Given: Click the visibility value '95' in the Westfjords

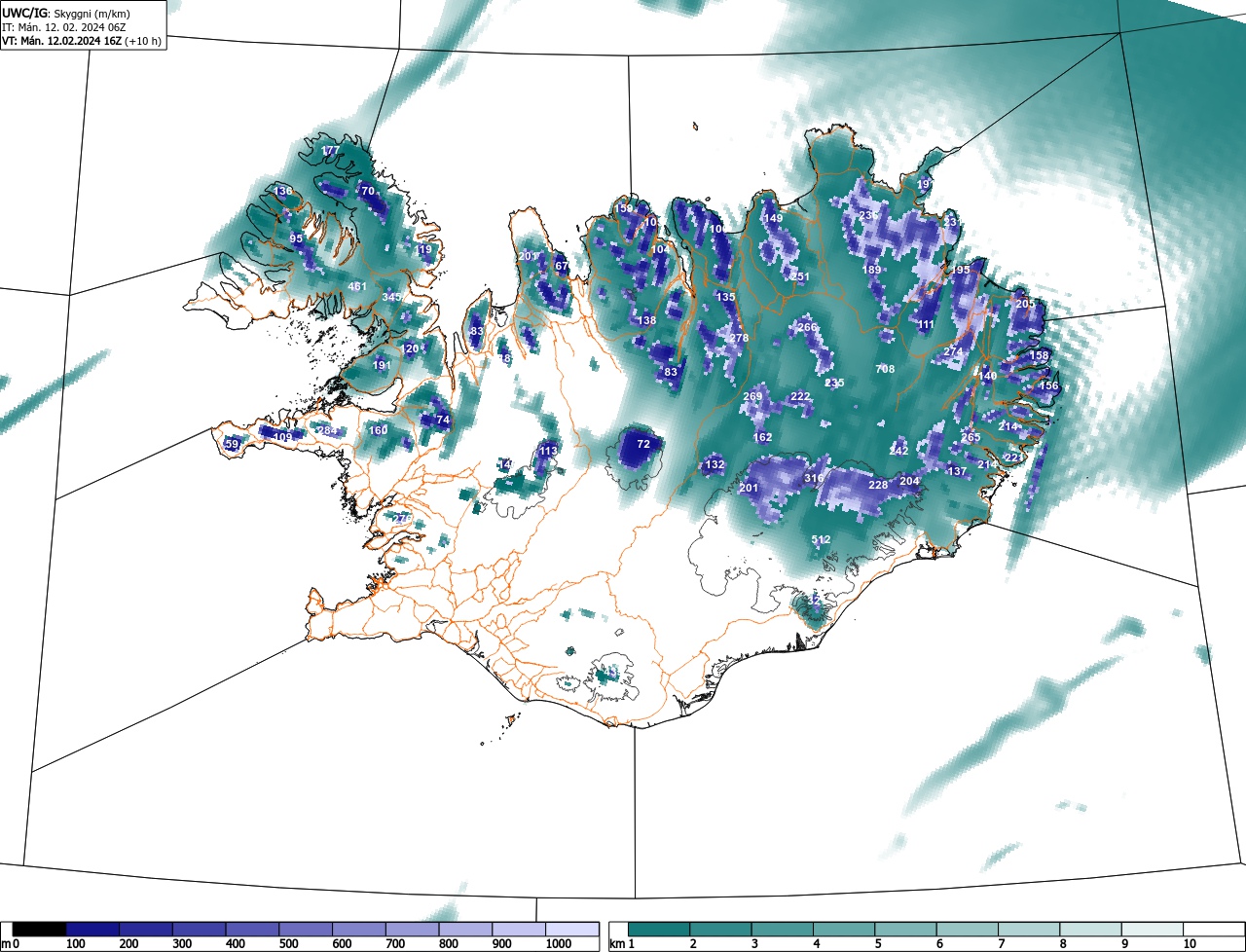Looking at the screenshot, I should [296, 238].
